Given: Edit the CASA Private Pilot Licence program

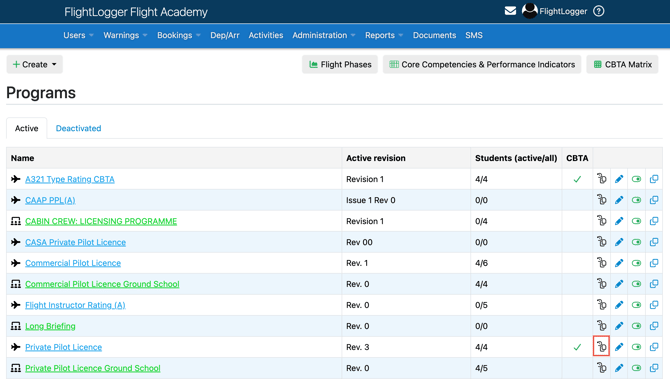Looking at the screenshot, I should [x=619, y=242].
